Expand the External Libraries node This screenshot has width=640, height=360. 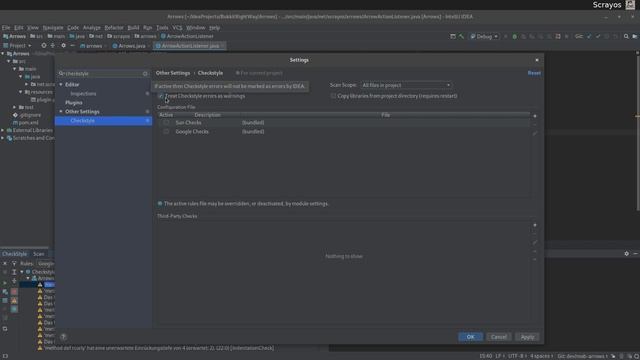pos(3,130)
